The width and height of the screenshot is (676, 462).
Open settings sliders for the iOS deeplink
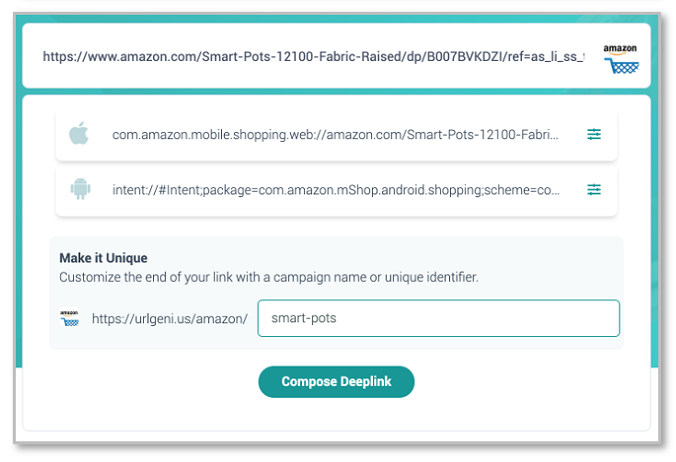[594, 134]
